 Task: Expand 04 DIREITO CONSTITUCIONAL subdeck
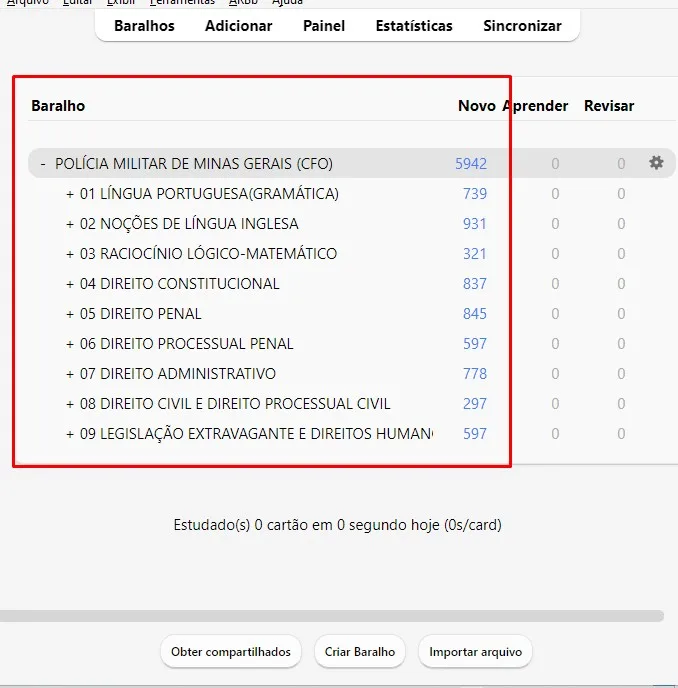70,284
